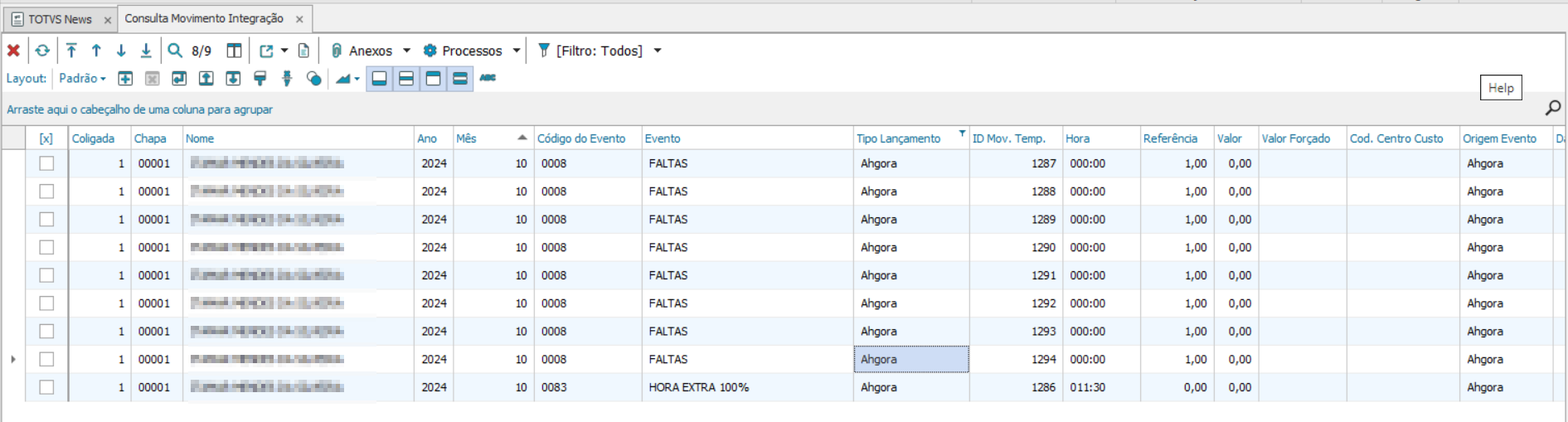Check the box for row with ID 1287

[x=46, y=163]
